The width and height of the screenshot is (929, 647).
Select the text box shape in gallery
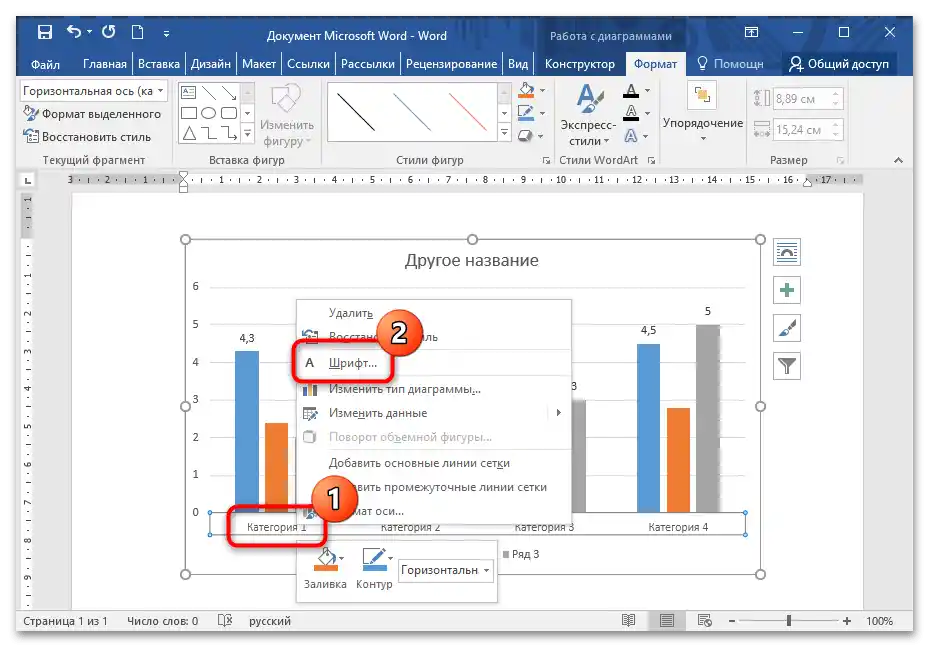coord(188,92)
